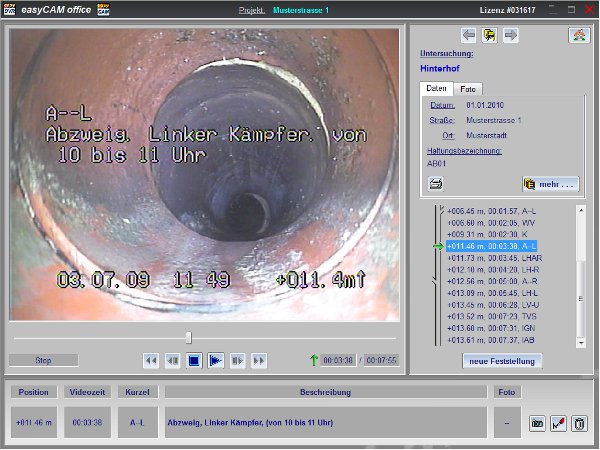Click the previous inspection arrow icon
The width and height of the screenshot is (600, 450).
468,36
